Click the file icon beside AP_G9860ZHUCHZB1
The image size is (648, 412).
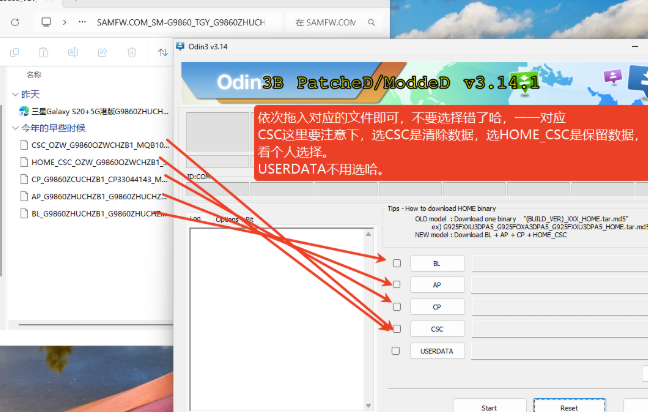[24, 197]
